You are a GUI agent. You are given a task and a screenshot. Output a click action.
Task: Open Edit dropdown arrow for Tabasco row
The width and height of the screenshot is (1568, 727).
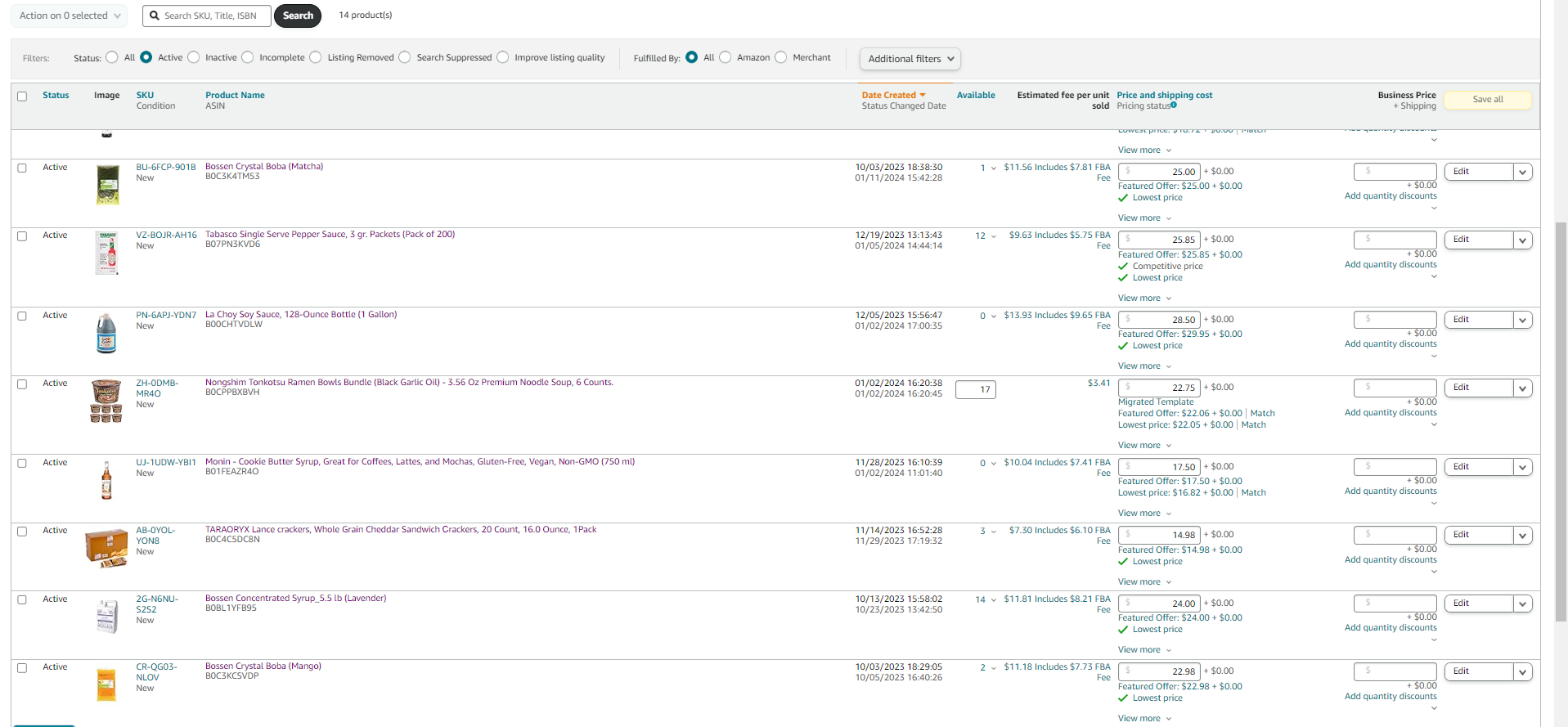(1522, 240)
